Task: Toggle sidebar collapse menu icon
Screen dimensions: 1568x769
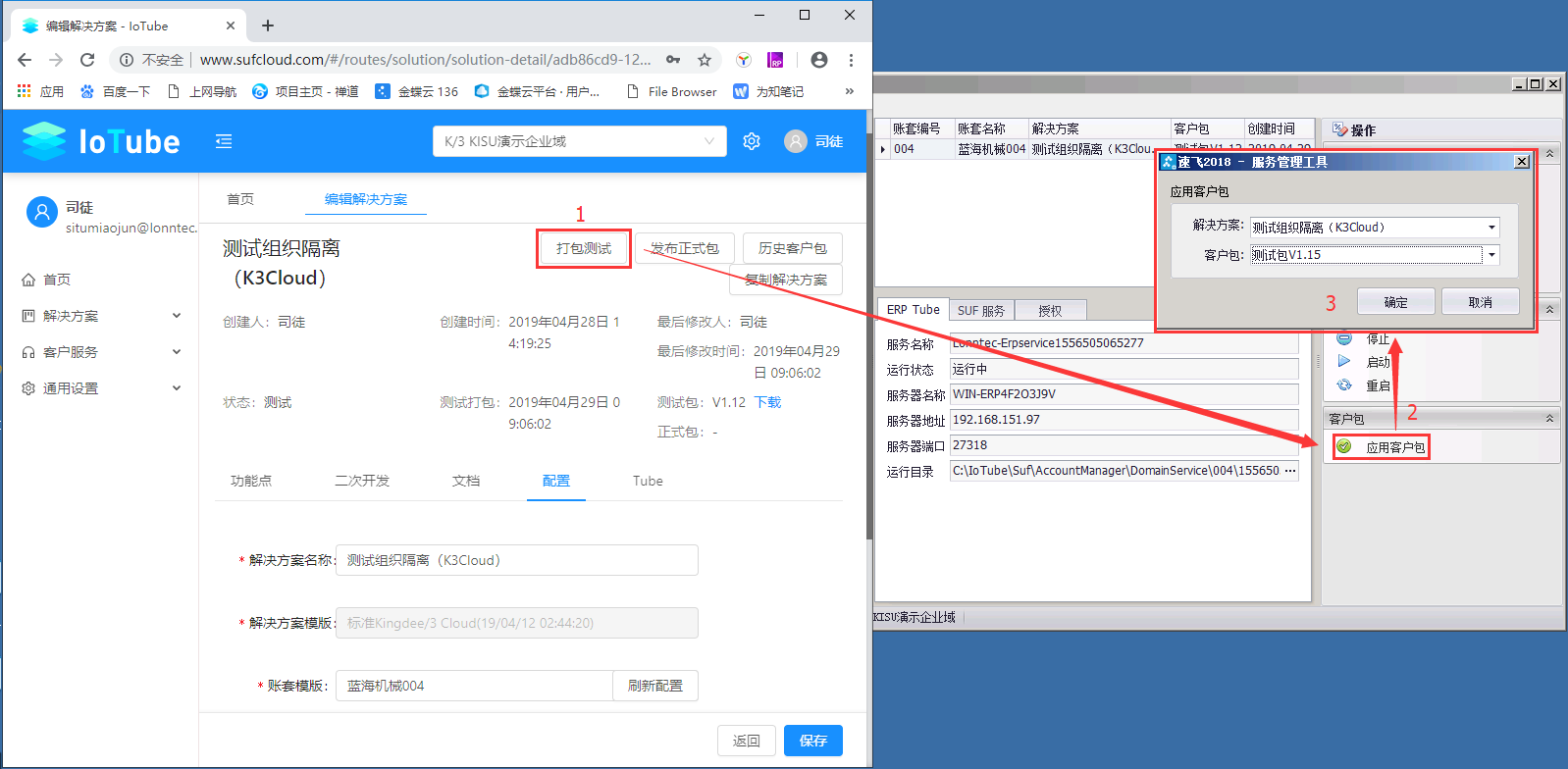Action: point(224,141)
